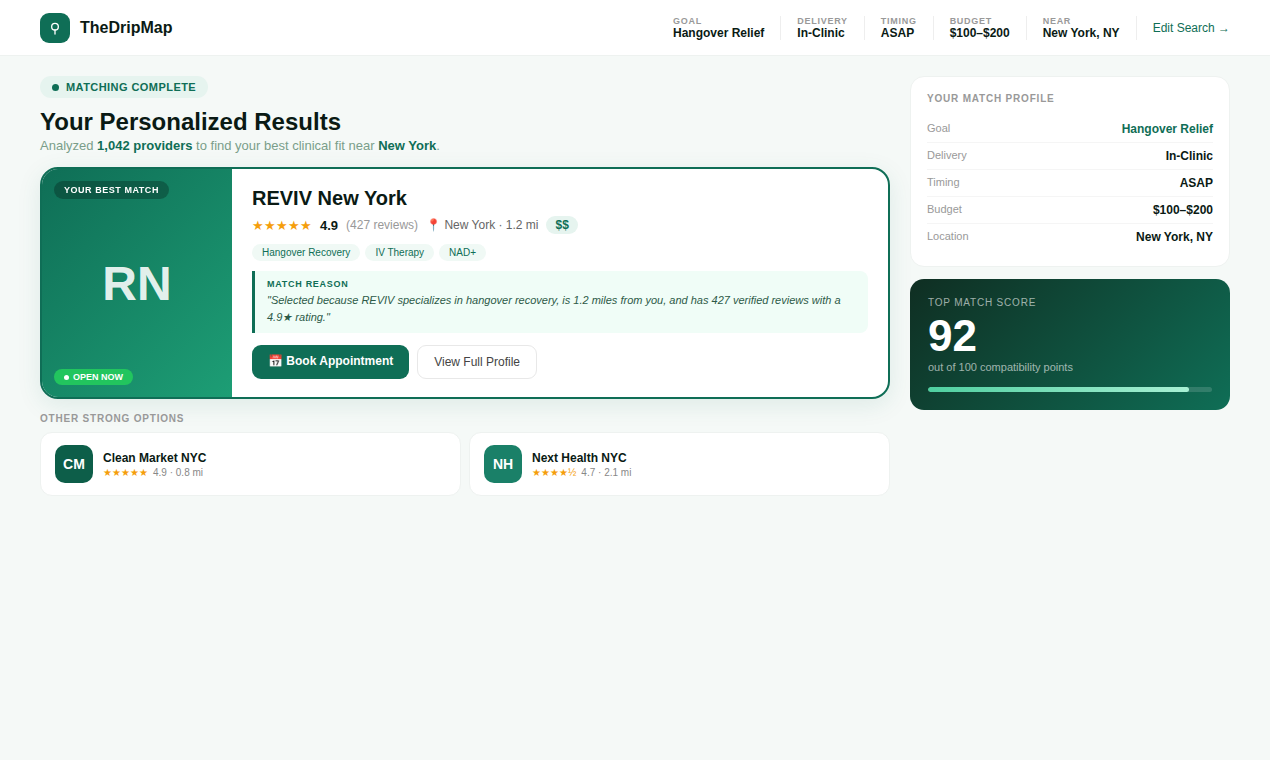This screenshot has width=1270, height=760.
Task: Click the Your Best Match badge
Action: (111, 190)
